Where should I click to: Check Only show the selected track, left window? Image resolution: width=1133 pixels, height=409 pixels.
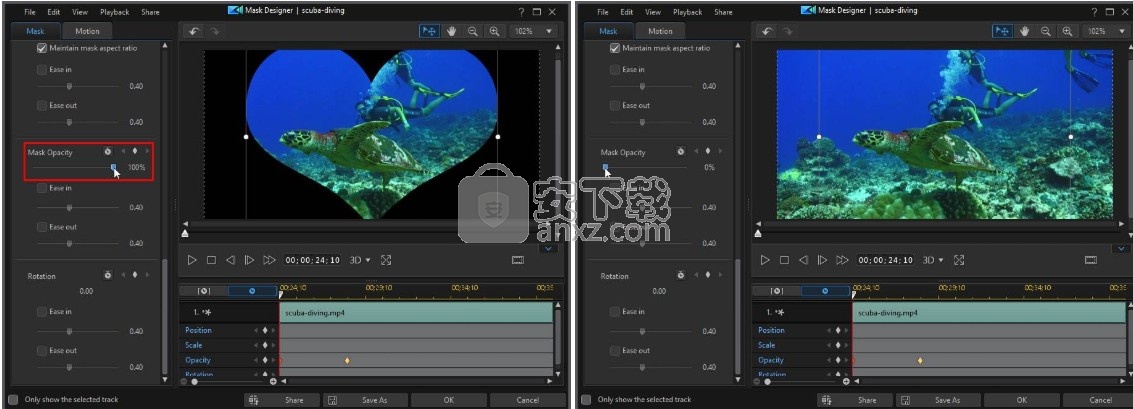pos(13,400)
